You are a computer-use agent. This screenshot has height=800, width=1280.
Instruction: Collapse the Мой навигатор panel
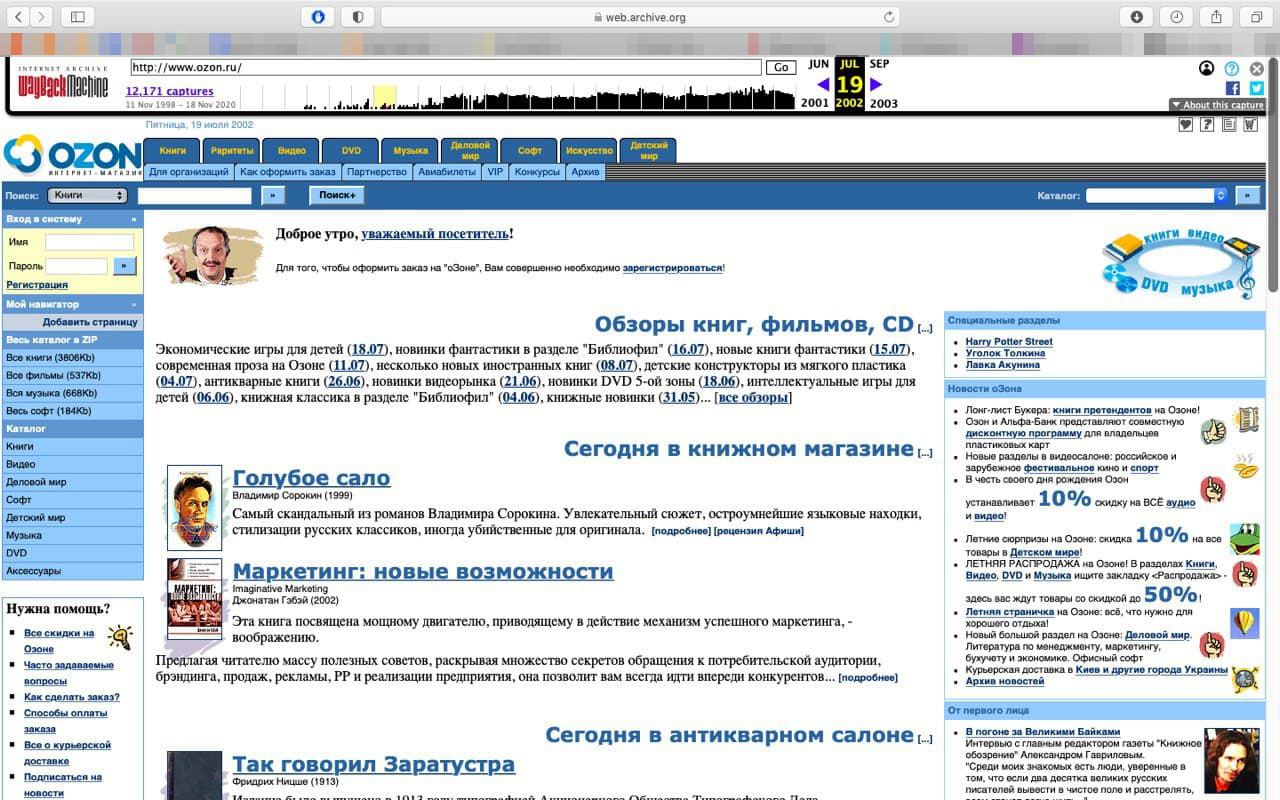pos(133,304)
